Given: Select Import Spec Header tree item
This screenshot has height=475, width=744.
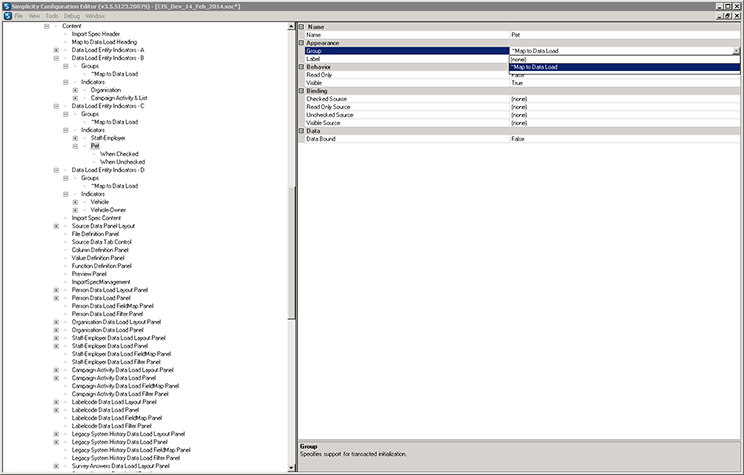Looking at the screenshot, I should coord(95,34).
